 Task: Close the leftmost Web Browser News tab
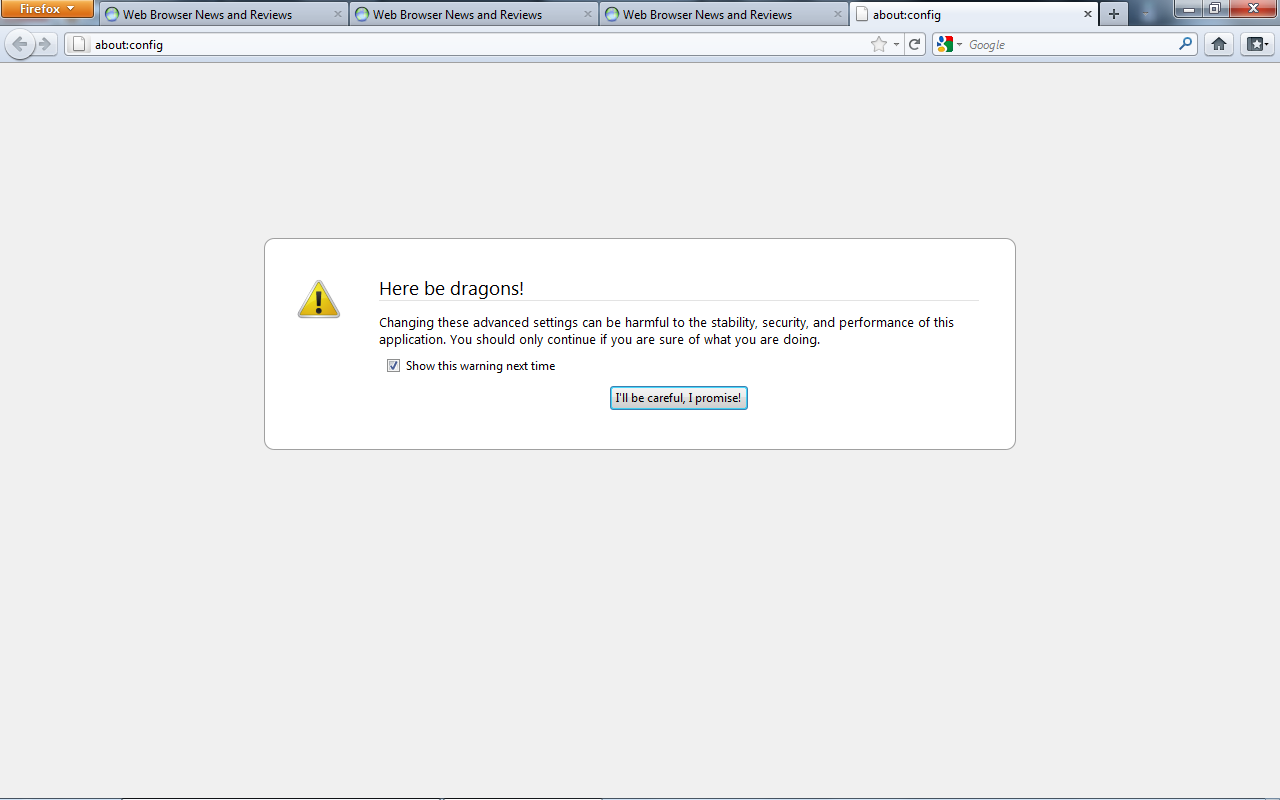click(338, 15)
